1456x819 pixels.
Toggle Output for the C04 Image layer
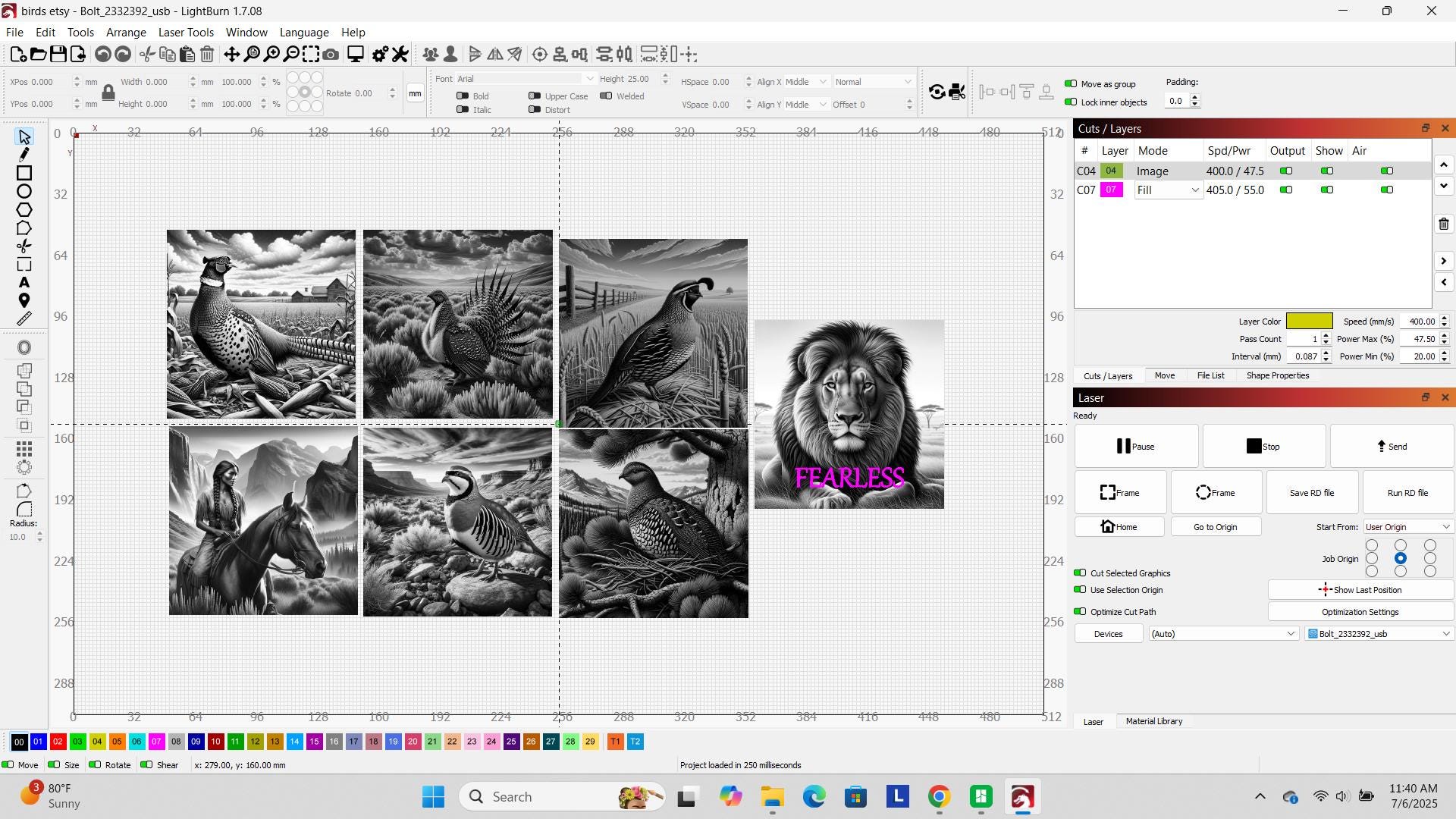[1286, 171]
